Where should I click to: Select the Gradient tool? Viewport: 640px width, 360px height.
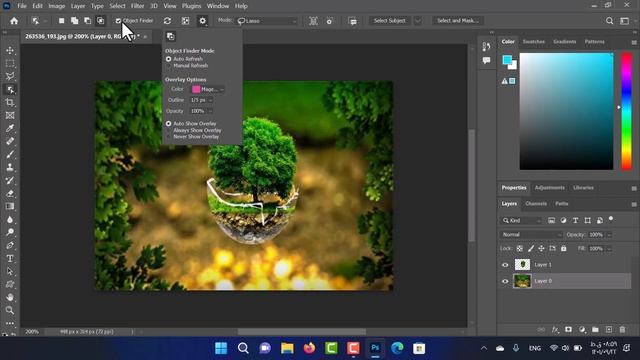point(10,207)
